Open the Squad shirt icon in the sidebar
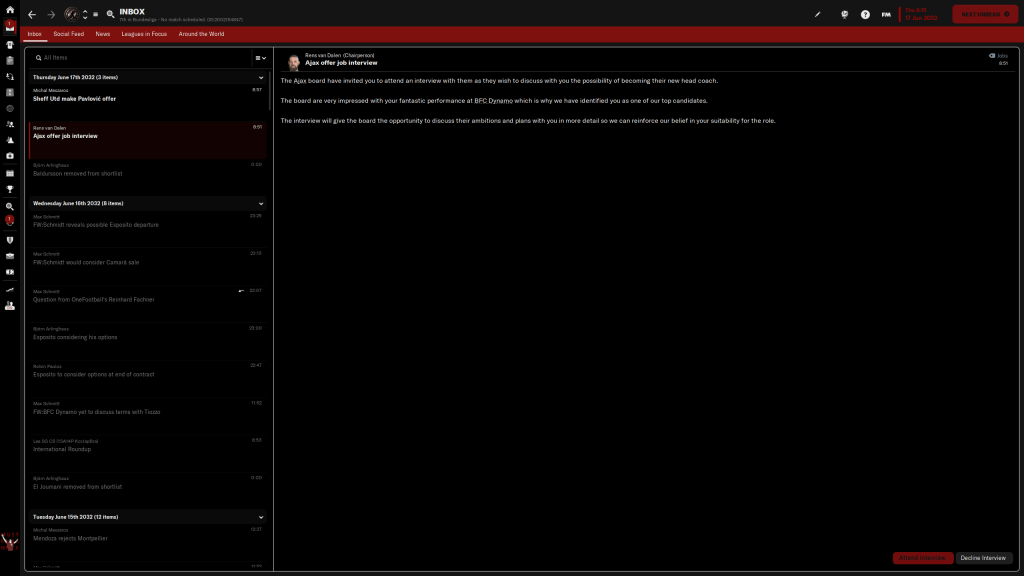This screenshot has height=576, width=1024. [x=10, y=44]
